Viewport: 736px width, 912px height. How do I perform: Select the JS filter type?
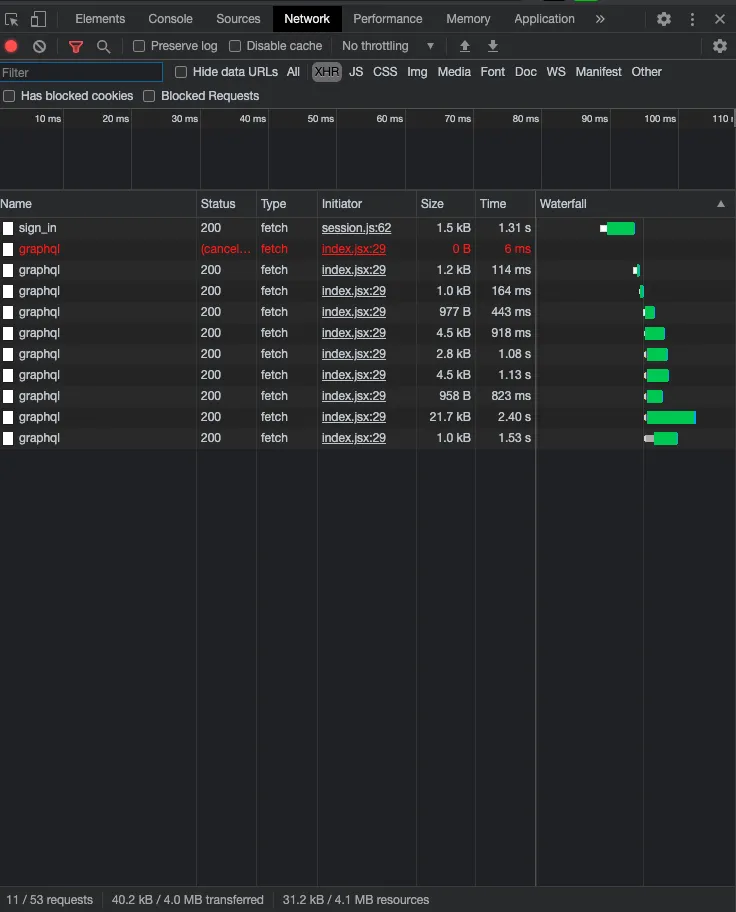pos(356,72)
